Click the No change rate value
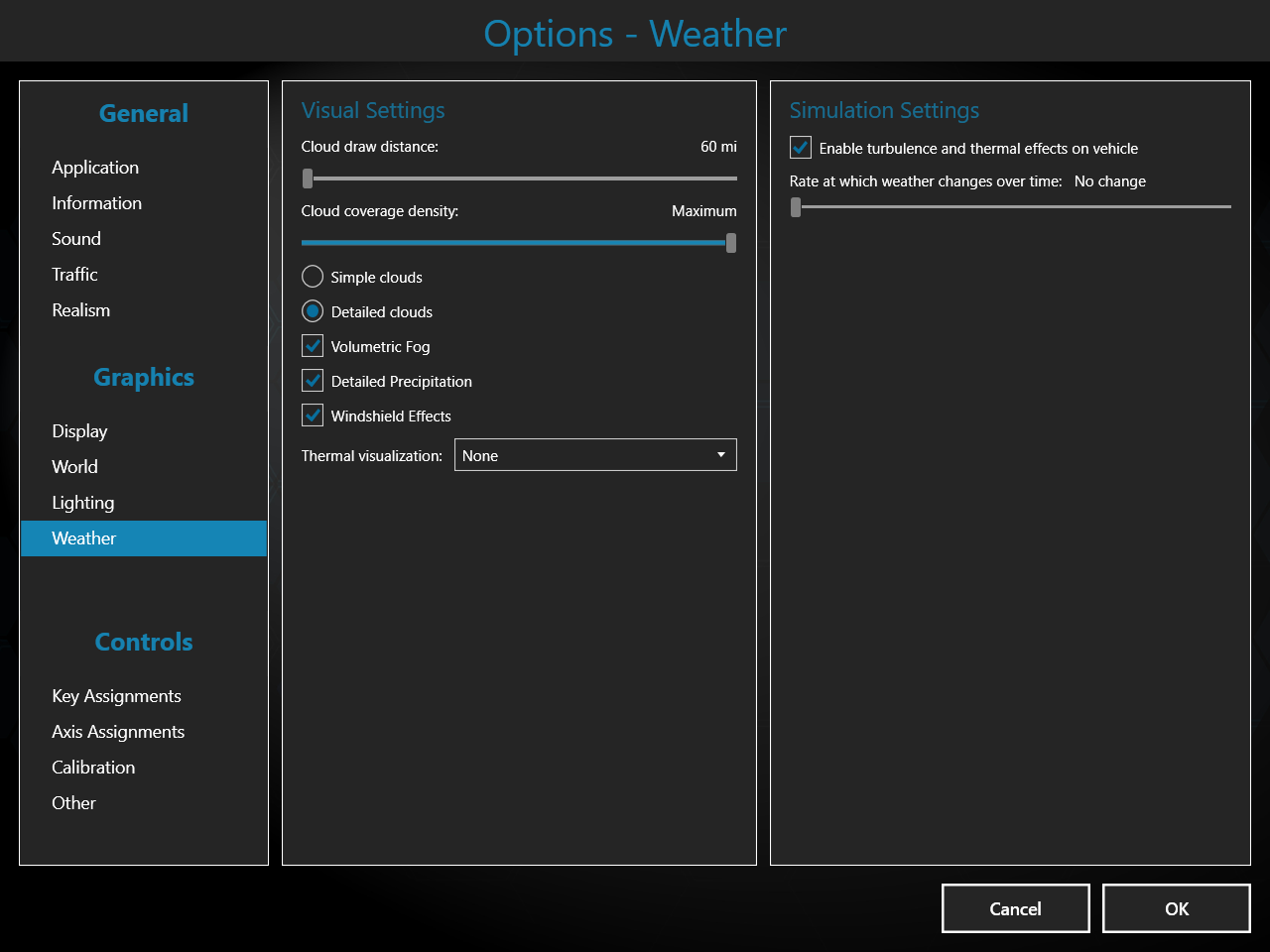The width and height of the screenshot is (1270, 952). [x=1110, y=181]
